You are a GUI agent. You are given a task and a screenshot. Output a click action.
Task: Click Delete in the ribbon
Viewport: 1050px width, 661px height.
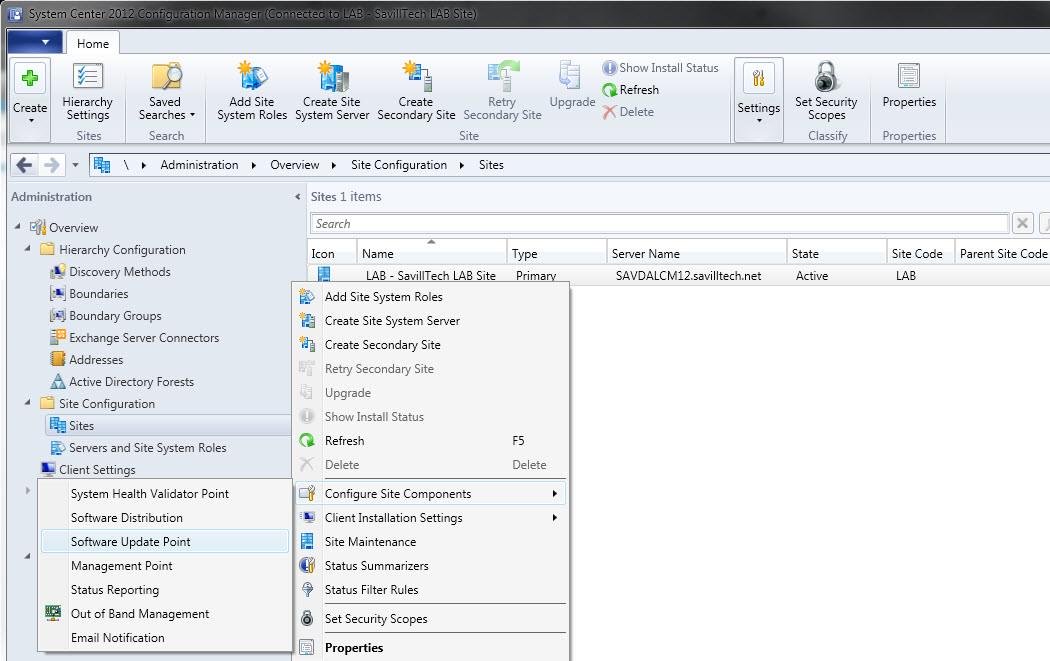coord(627,112)
